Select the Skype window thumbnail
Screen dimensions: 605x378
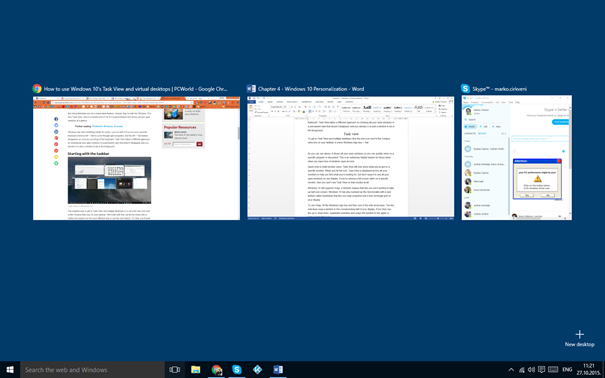(x=517, y=158)
